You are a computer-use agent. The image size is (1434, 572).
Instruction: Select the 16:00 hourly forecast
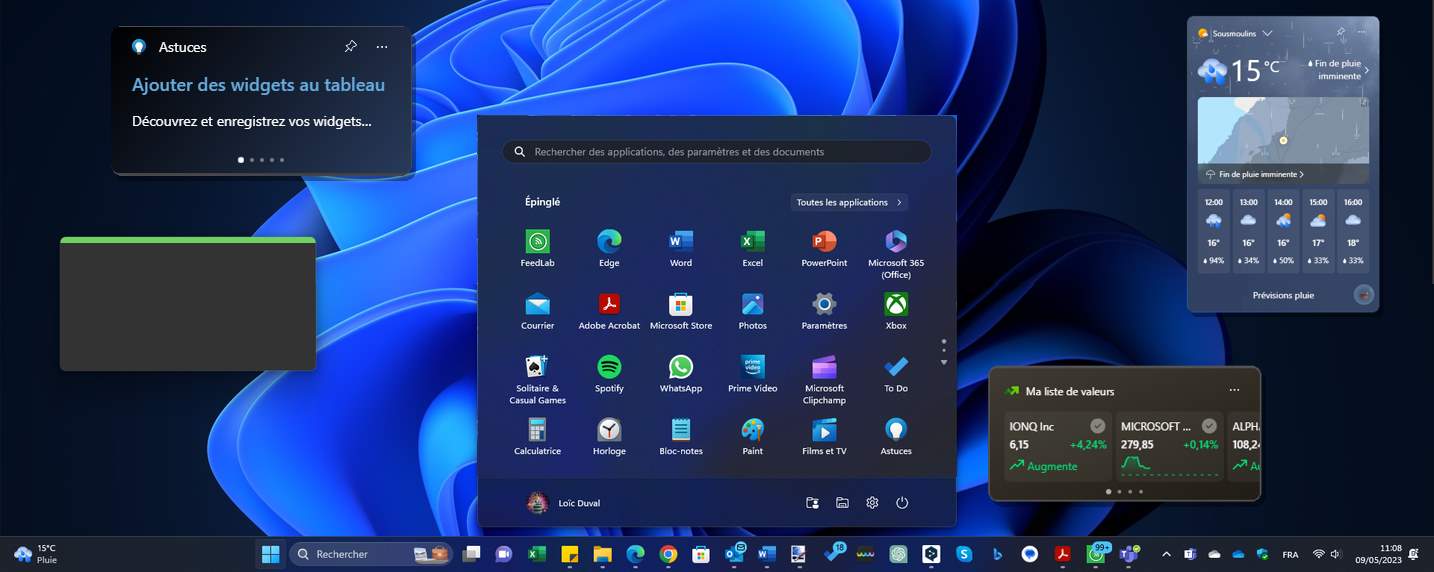1353,231
